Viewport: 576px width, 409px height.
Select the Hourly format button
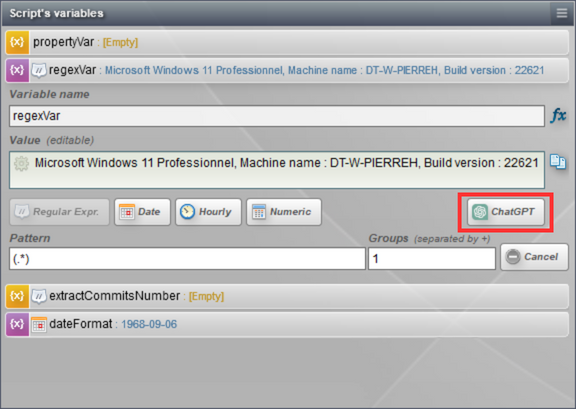click(x=208, y=212)
